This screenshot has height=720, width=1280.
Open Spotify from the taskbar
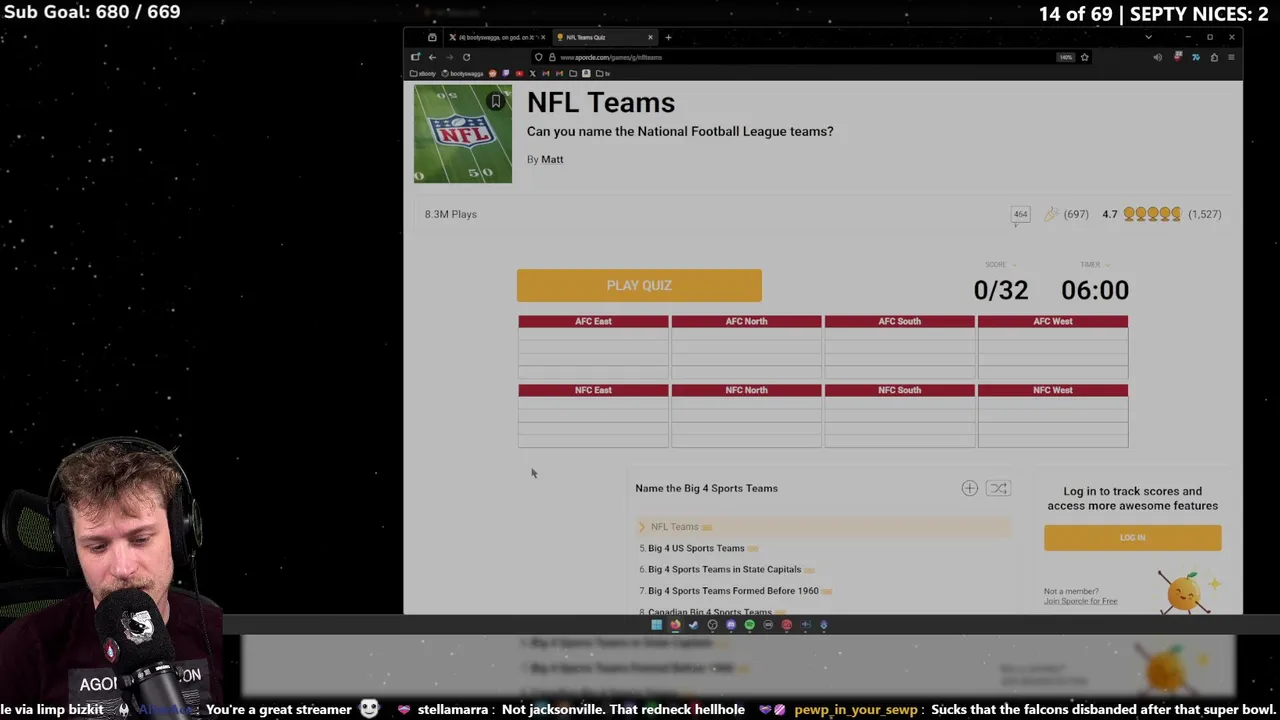749,625
